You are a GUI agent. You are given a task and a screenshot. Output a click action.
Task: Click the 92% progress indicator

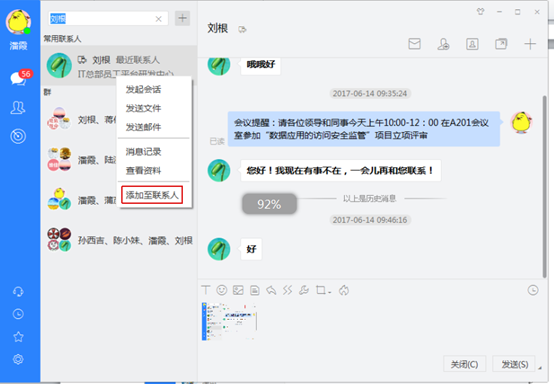[x=269, y=204]
